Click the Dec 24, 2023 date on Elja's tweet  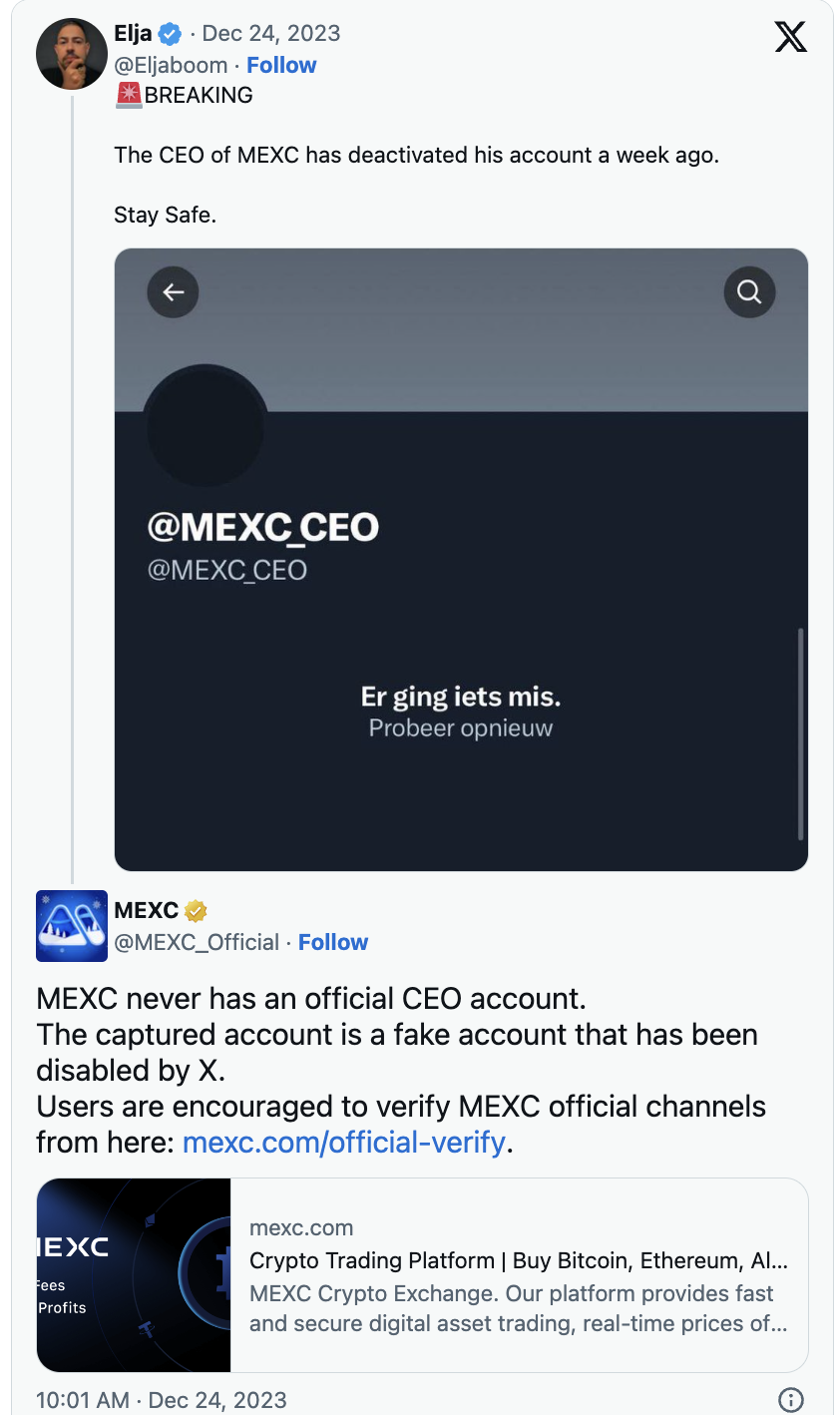(x=270, y=34)
